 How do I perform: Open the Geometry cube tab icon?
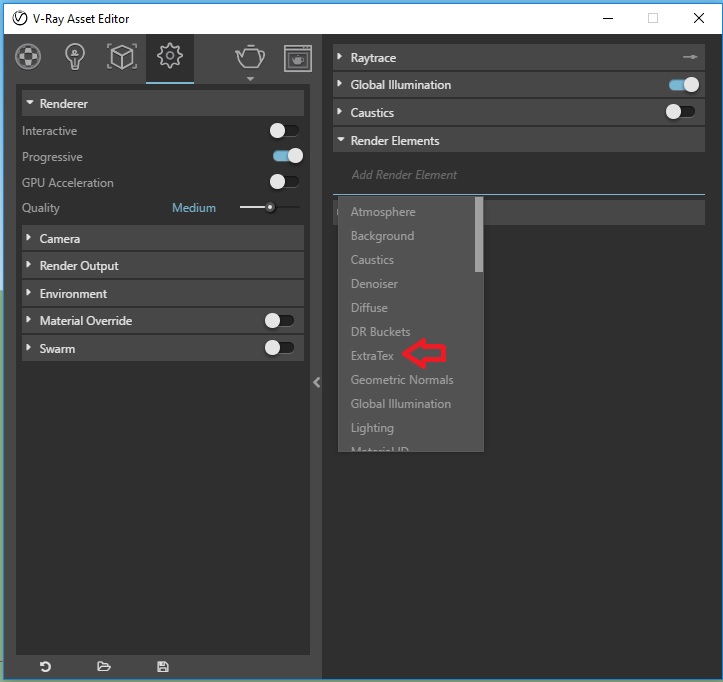tap(122, 57)
